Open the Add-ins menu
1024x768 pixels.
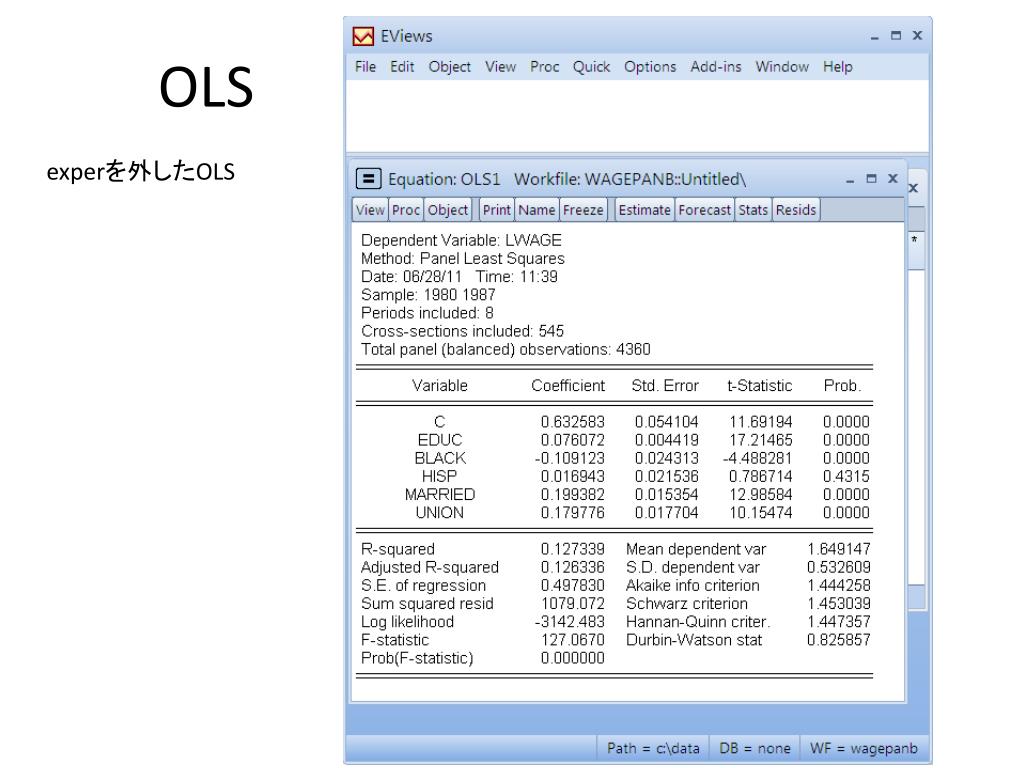point(716,67)
